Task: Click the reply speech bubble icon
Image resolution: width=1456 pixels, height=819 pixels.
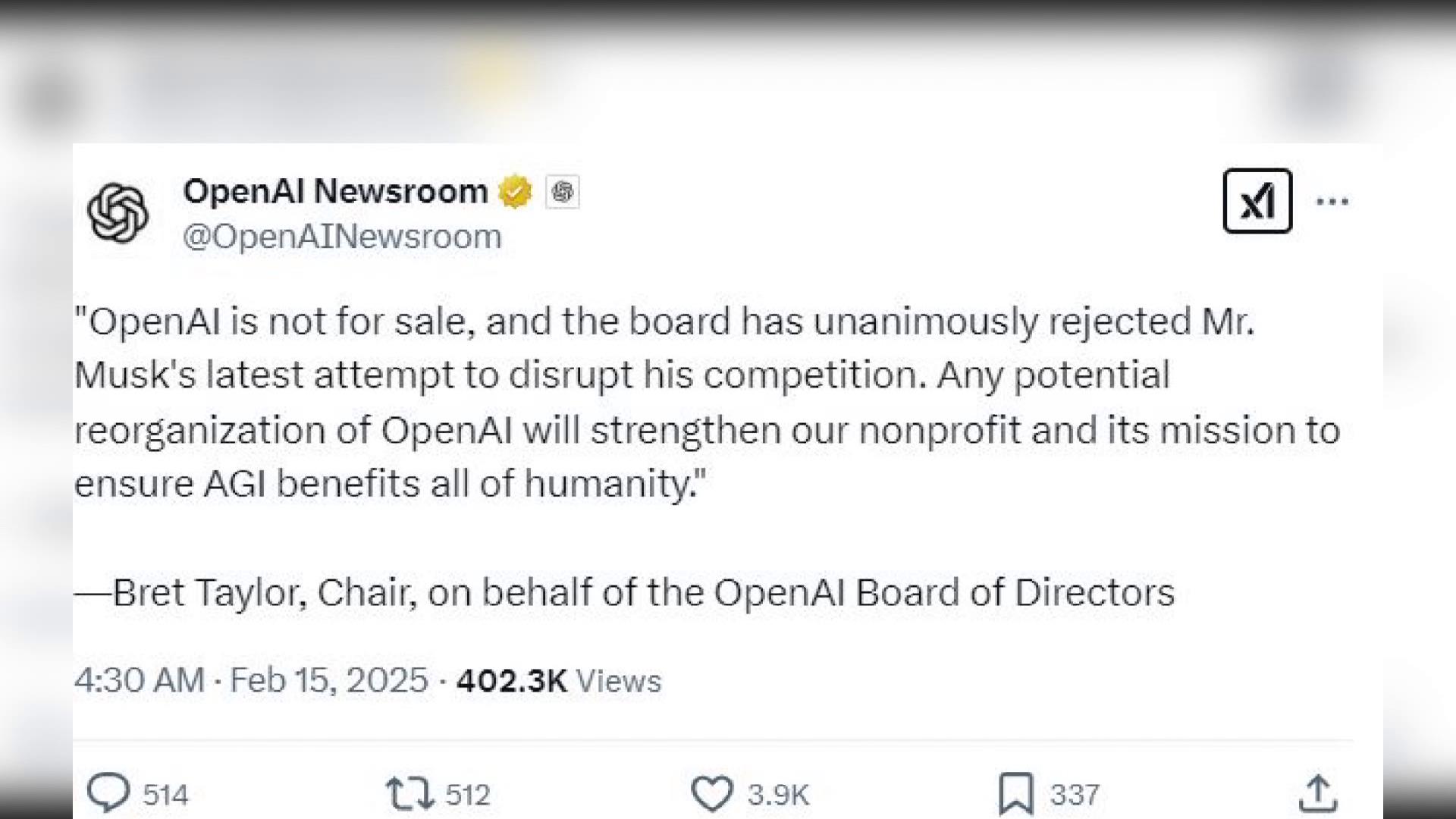Action: 108,793
